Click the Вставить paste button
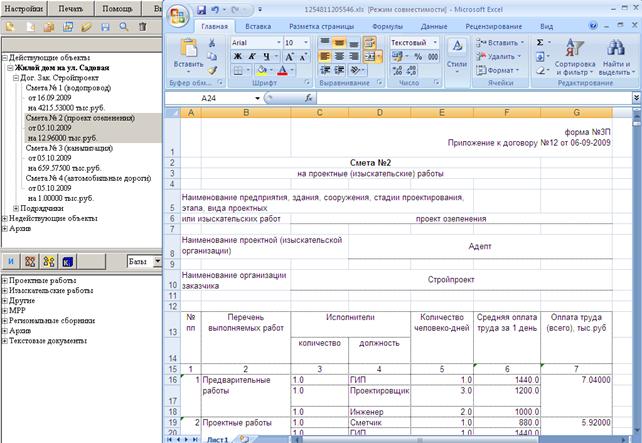Viewport: 642px width, 443px height. pyautogui.click(x=188, y=54)
